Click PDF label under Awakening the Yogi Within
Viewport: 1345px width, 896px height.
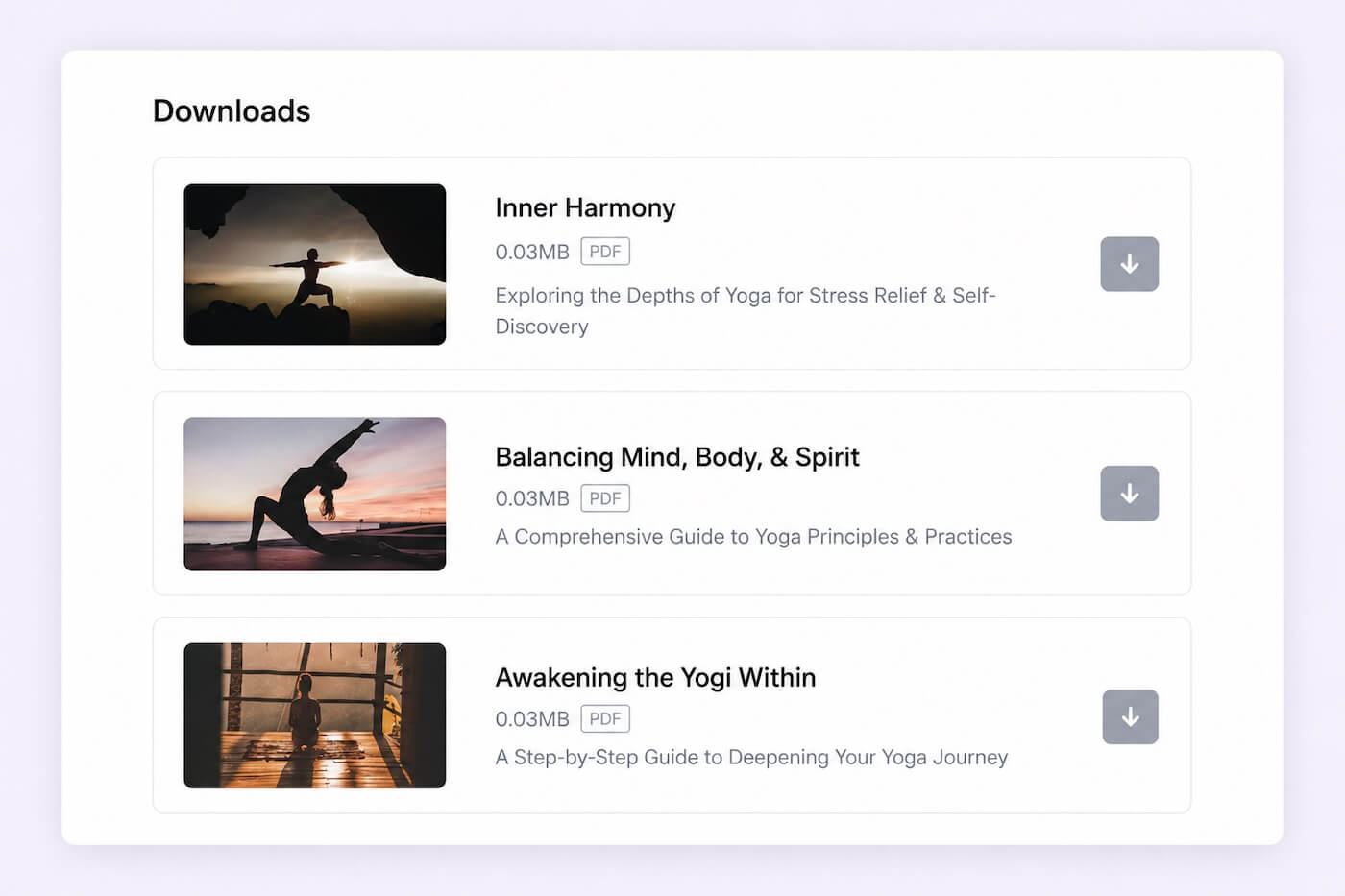pyautogui.click(x=604, y=718)
